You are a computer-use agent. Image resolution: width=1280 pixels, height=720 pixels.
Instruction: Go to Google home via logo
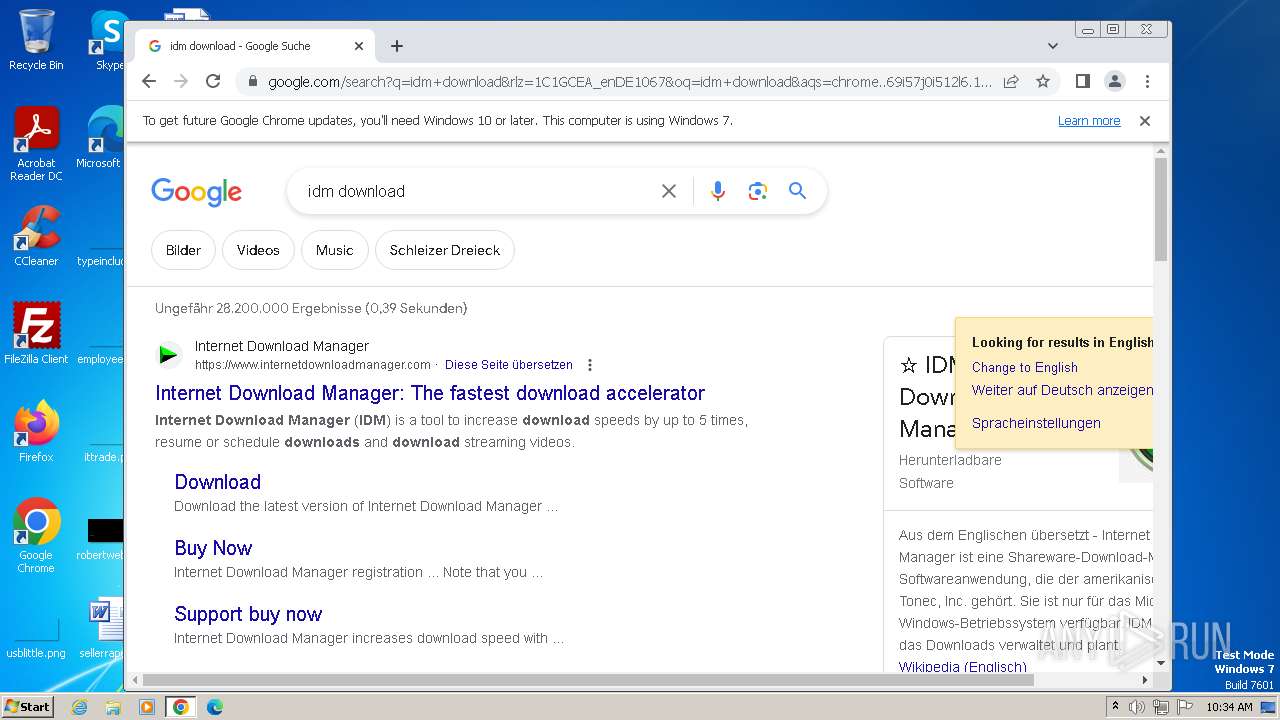197,191
